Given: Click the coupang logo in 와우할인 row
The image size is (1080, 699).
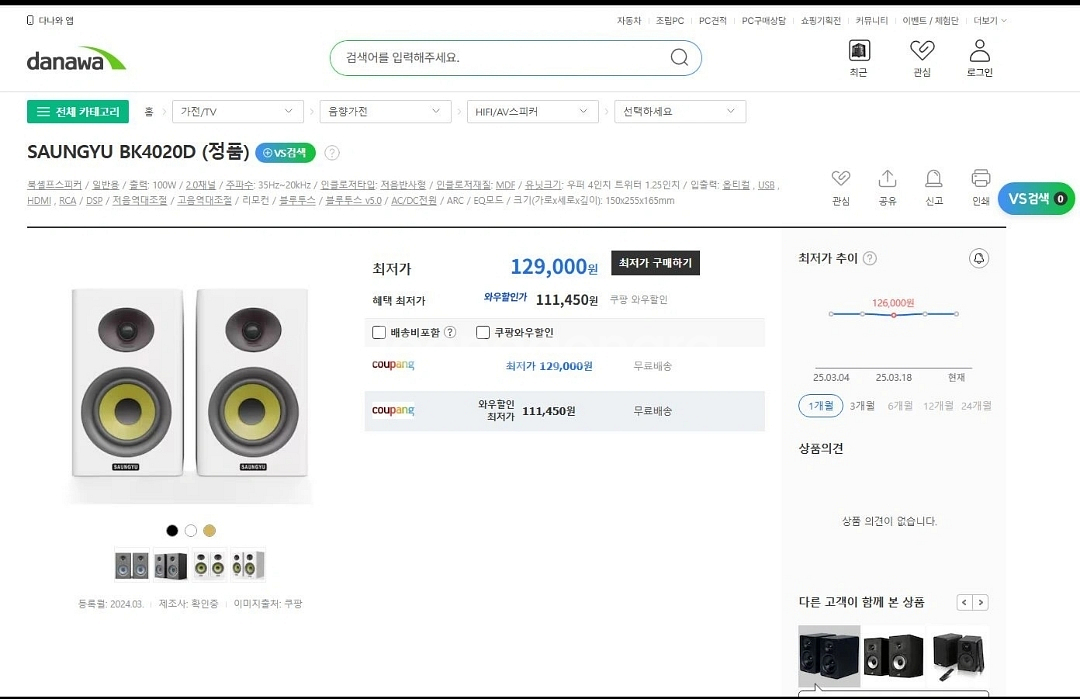Looking at the screenshot, I should 393,410.
